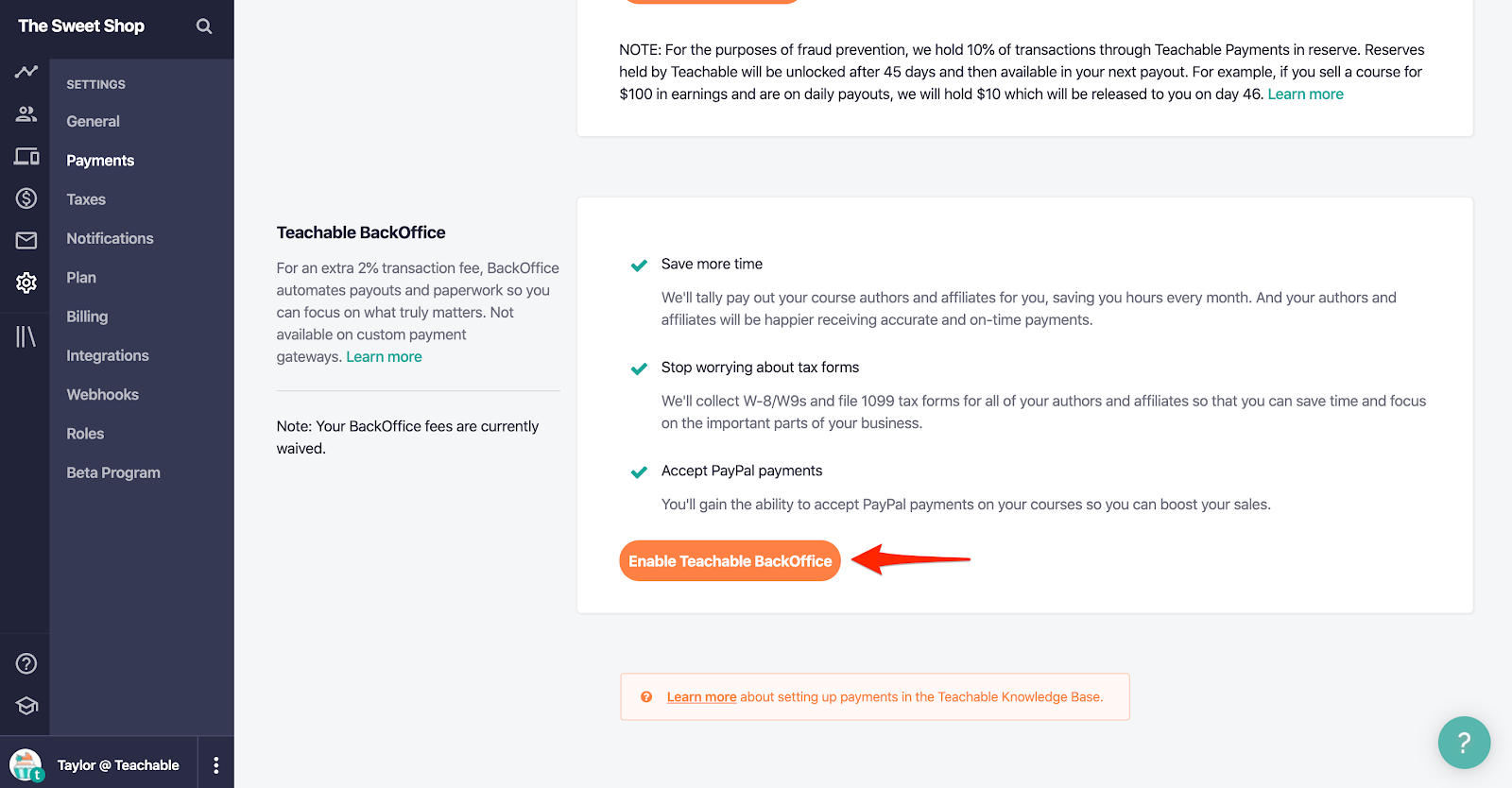The height and width of the screenshot is (788, 1512).
Task: Open Learn more about setting up payments
Action: coord(701,696)
